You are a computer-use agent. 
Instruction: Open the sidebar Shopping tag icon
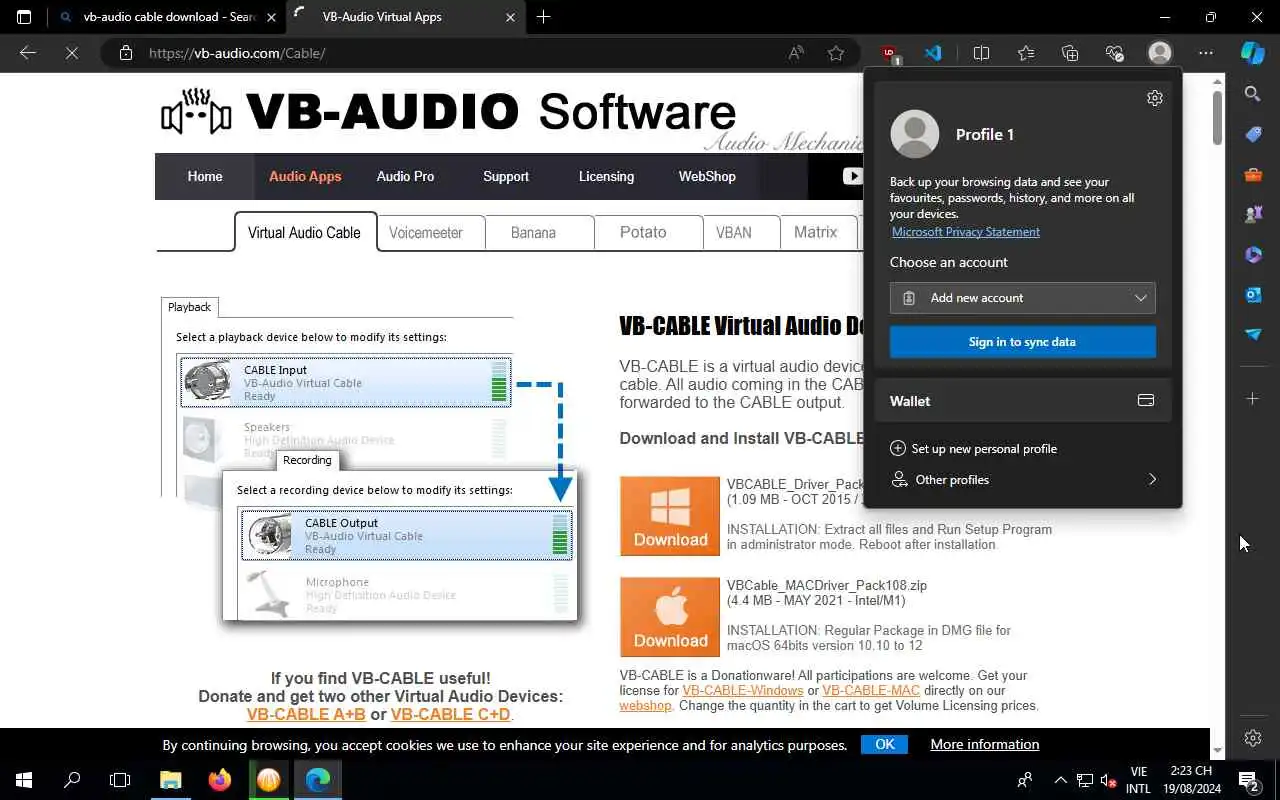click(1253, 134)
